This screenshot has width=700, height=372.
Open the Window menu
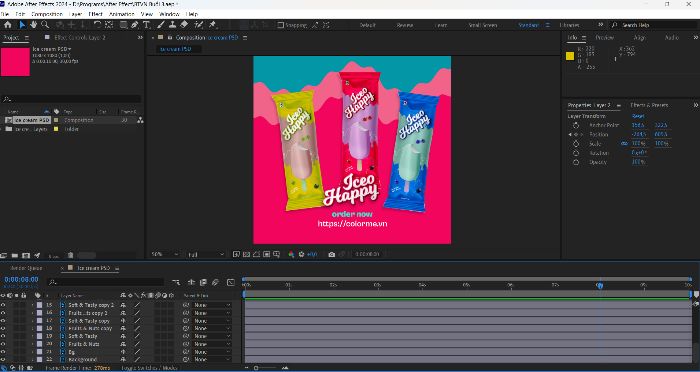(x=169, y=14)
